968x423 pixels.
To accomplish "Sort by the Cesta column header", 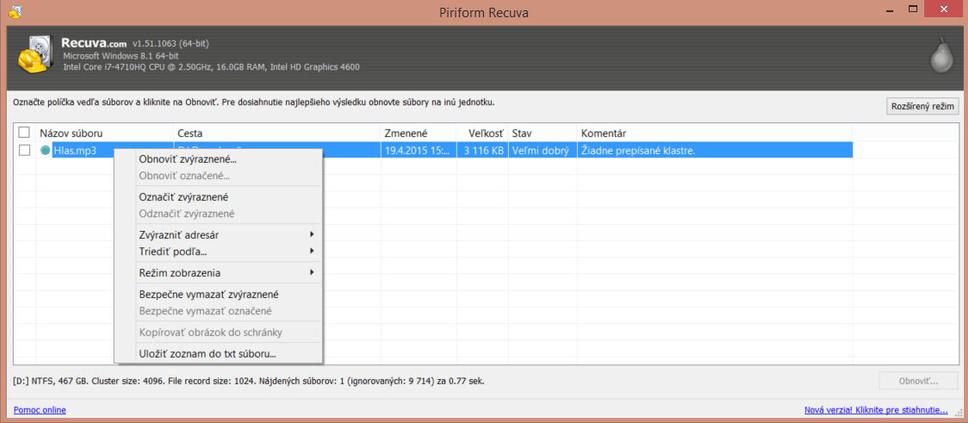I will [x=276, y=133].
